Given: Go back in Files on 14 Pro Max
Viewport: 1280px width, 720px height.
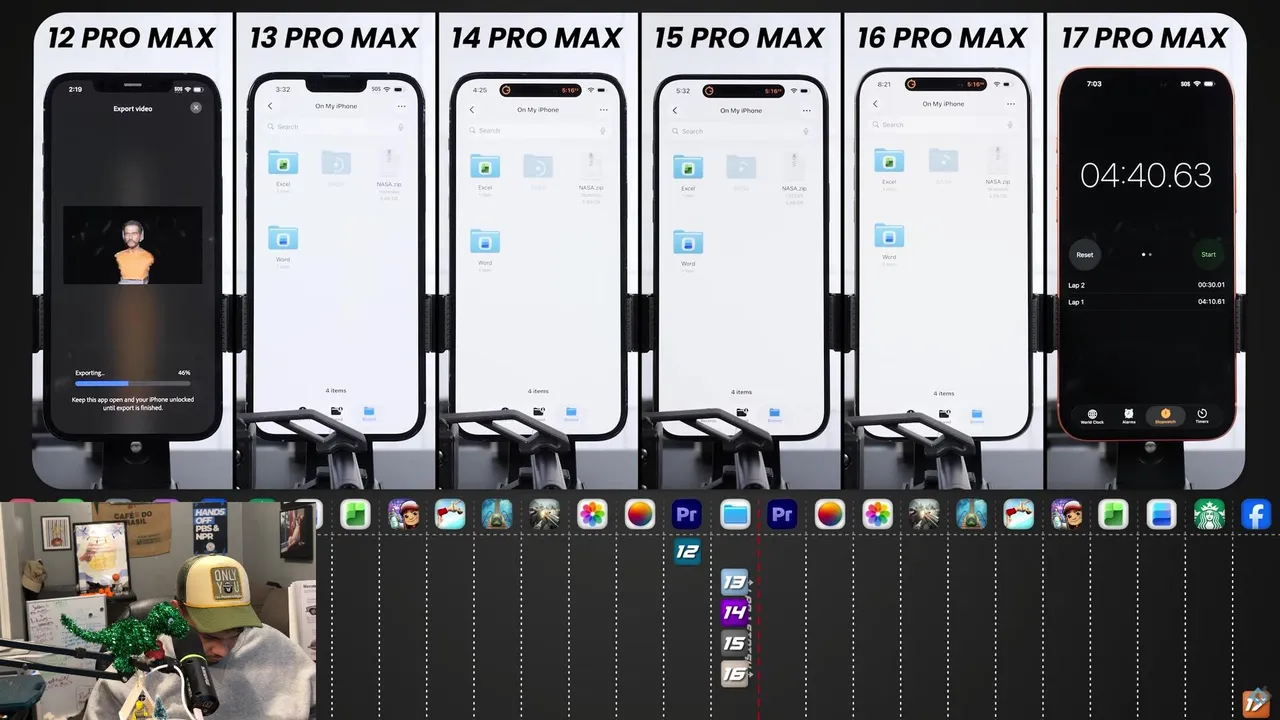Looking at the screenshot, I should pyautogui.click(x=472, y=110).
